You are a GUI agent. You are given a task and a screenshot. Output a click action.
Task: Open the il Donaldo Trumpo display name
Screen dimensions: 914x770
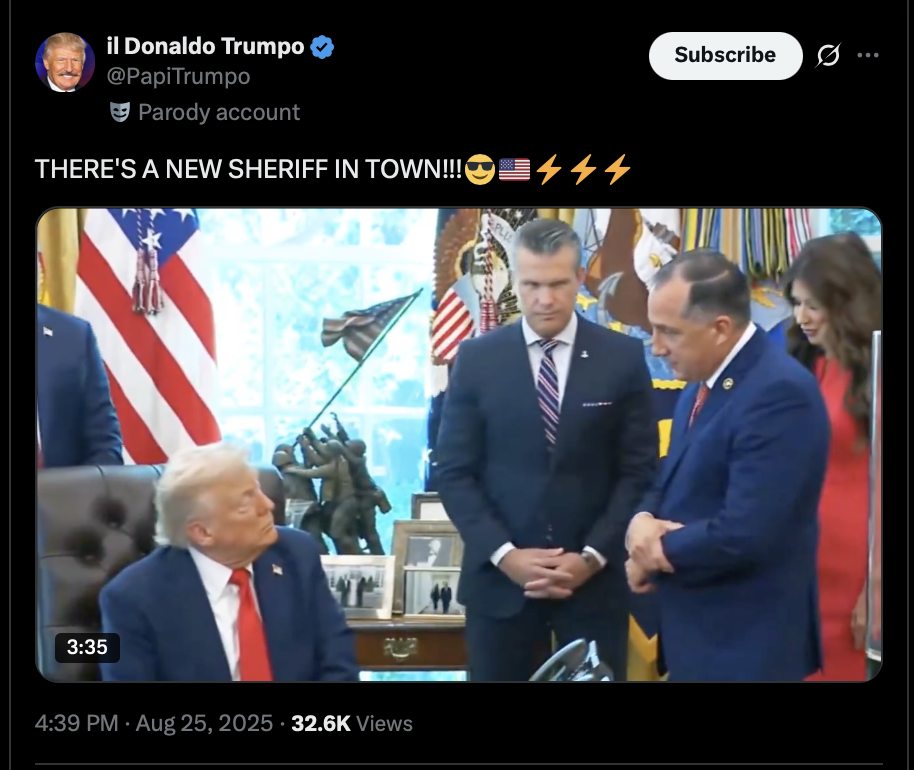click(x=205, y=47)
